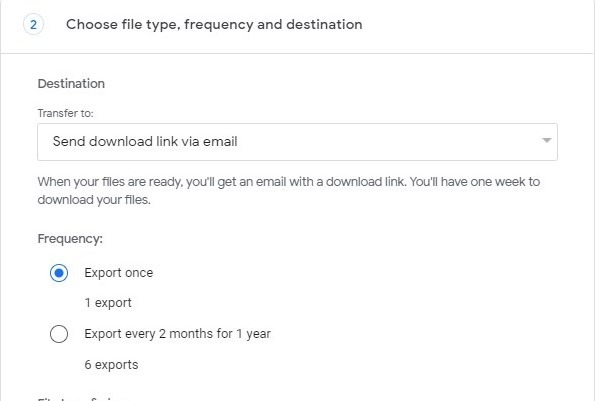Click the 1 export subtext
Screen dimensions: 595x401
tap(108, 303)
